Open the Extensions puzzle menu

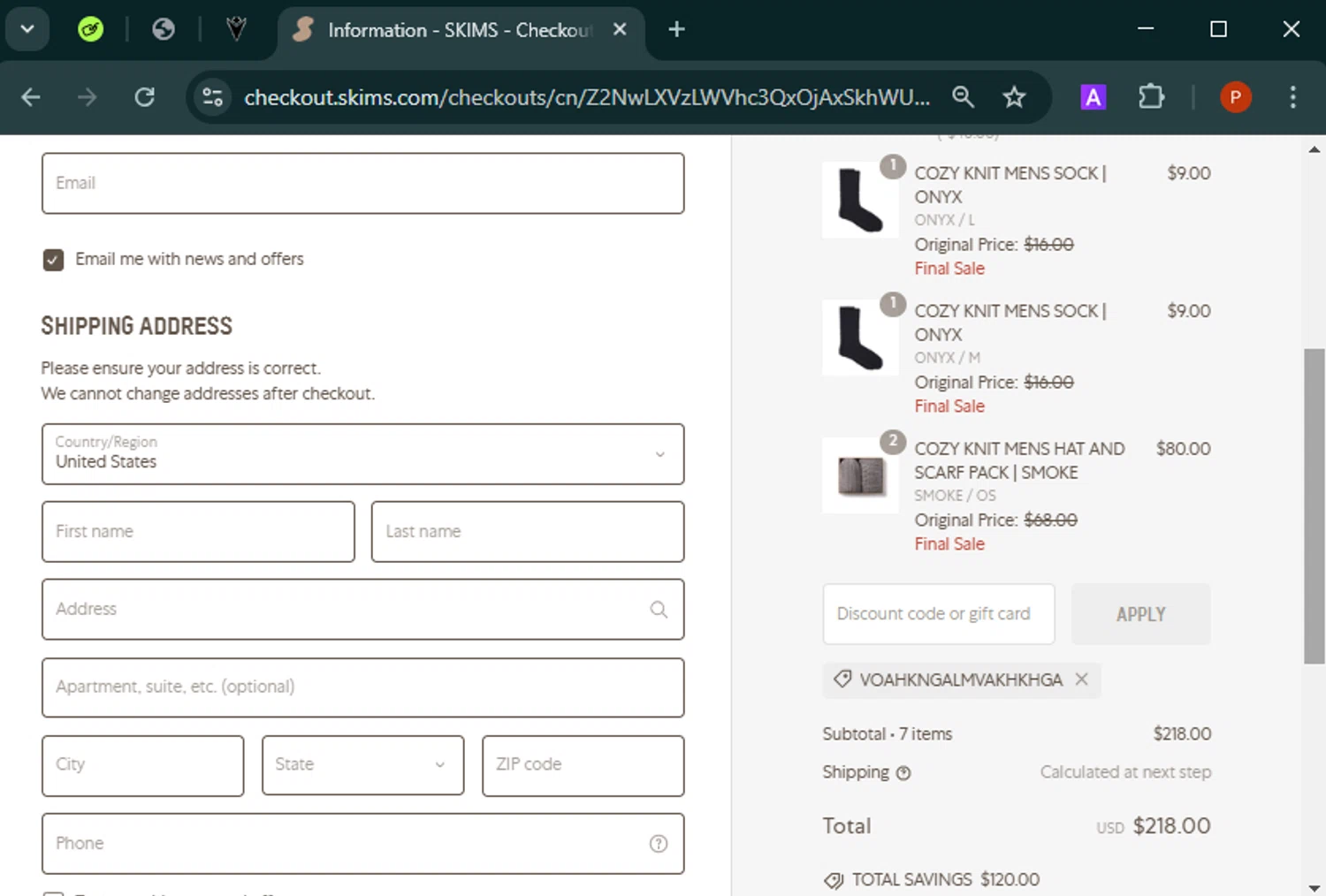[x=1151, y=96]
